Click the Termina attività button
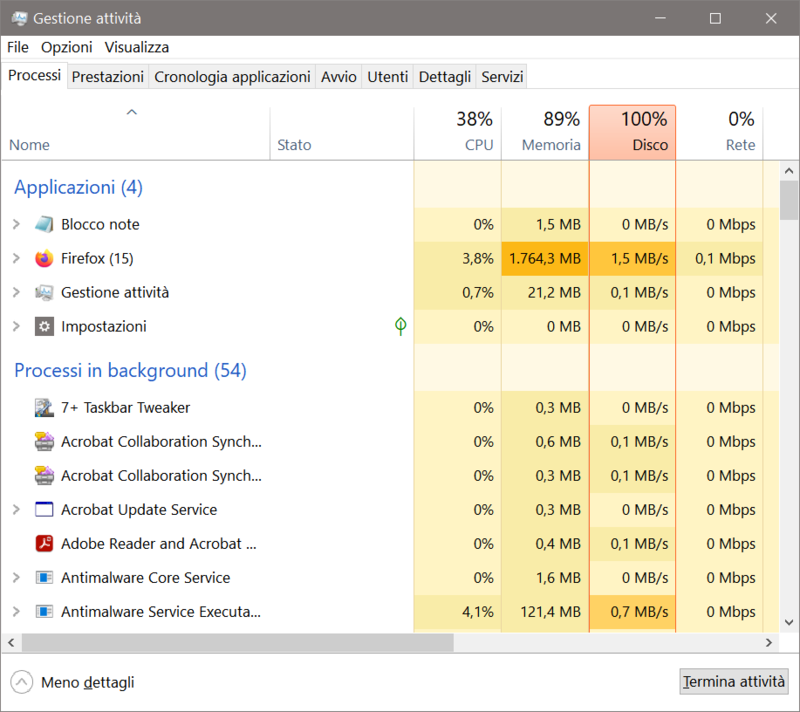This screenshot has height=712, width=800. [x=734, y=681]
